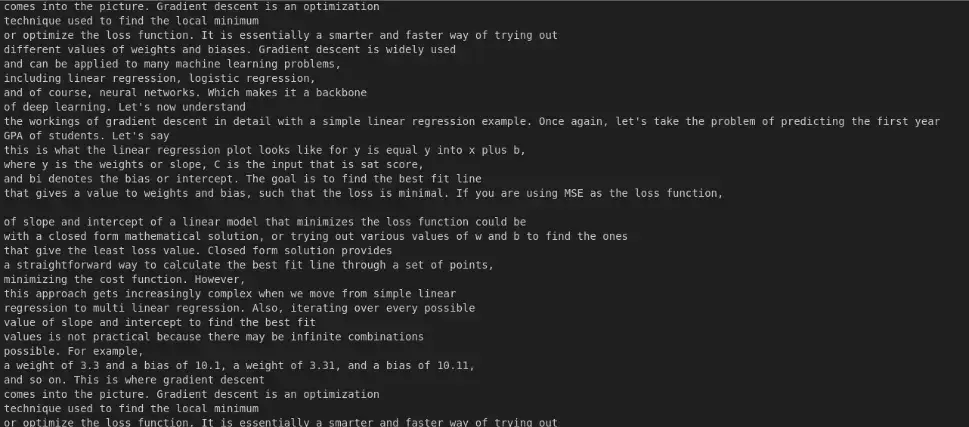The image size is (969, 427).
Task: Click the number "10.11" in the text
Action: (455, 366)
